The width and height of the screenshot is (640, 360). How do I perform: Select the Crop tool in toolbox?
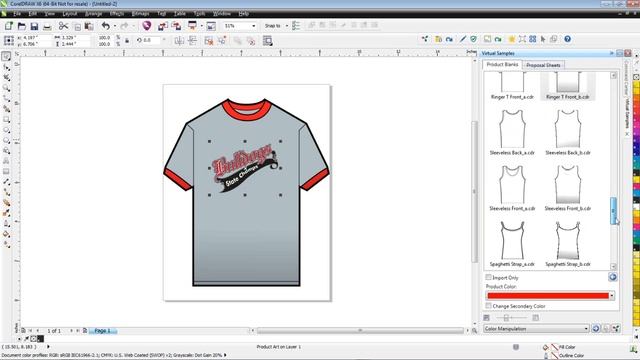[x=6, y=78]
